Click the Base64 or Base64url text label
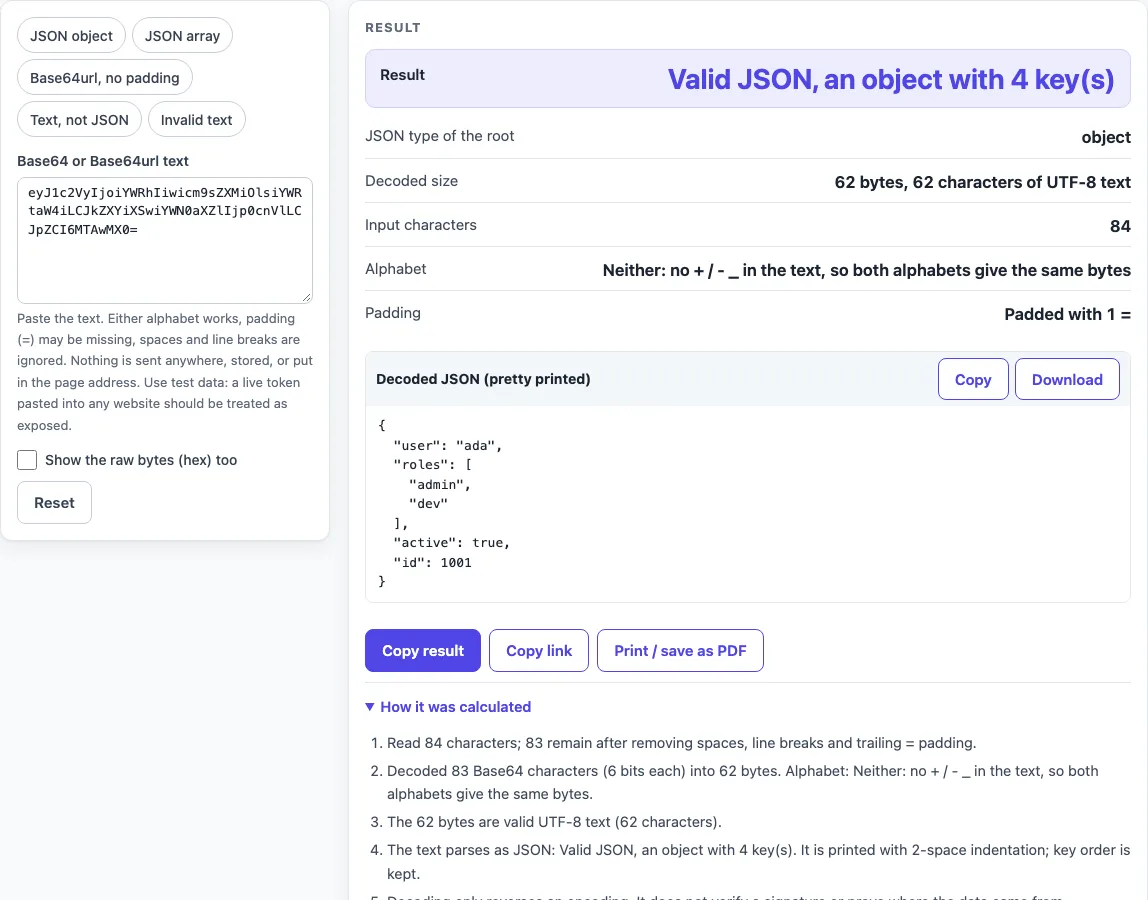Viewport: 1148px width, 900px height. [102, 161]
